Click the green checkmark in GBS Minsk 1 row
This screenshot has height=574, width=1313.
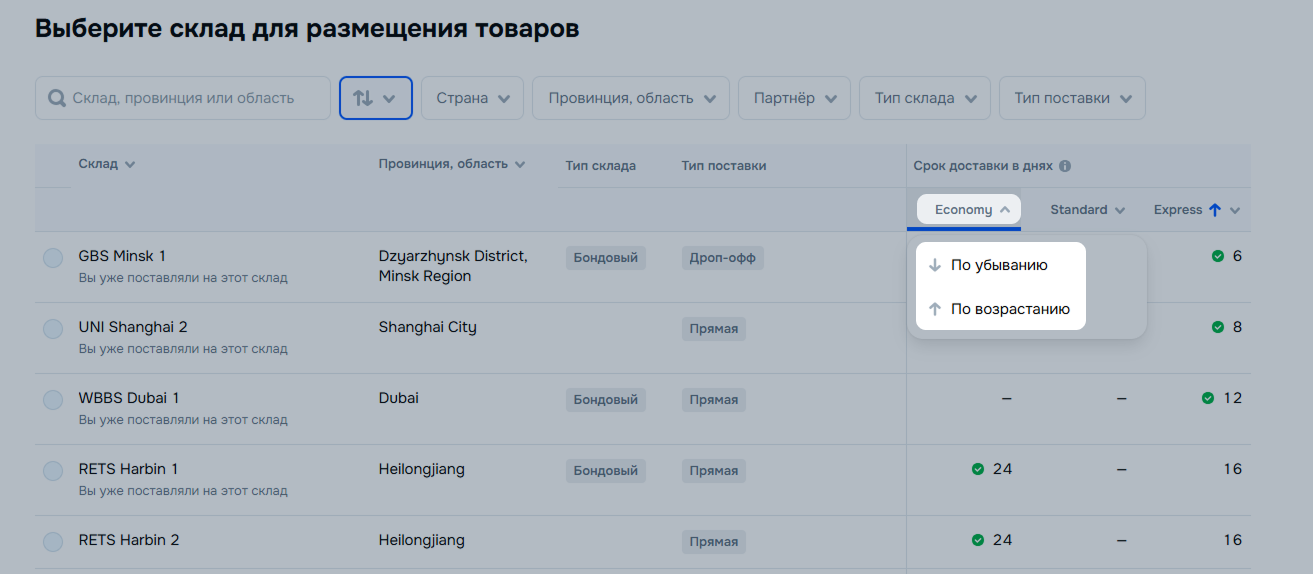pos(1217,256)
